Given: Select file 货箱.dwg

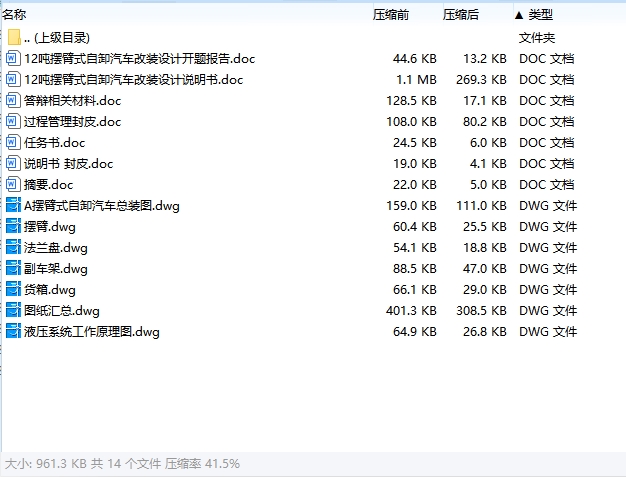Looking at the screenshot, I should pyautogui.click(x=50, y=289).
